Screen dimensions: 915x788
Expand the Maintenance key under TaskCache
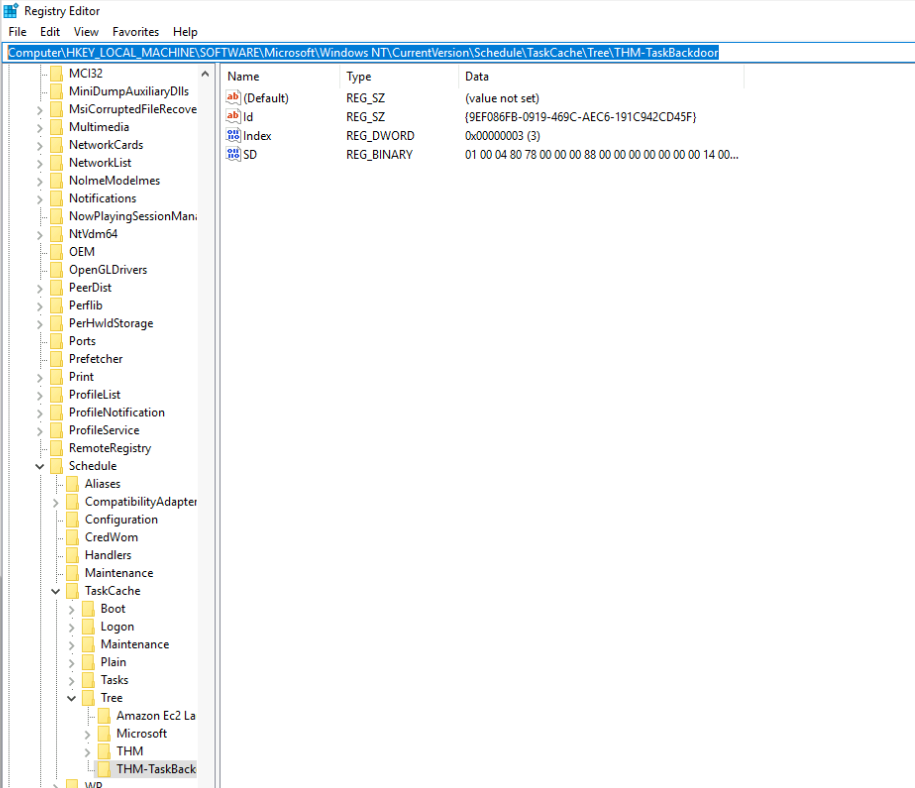coord(71,645)
